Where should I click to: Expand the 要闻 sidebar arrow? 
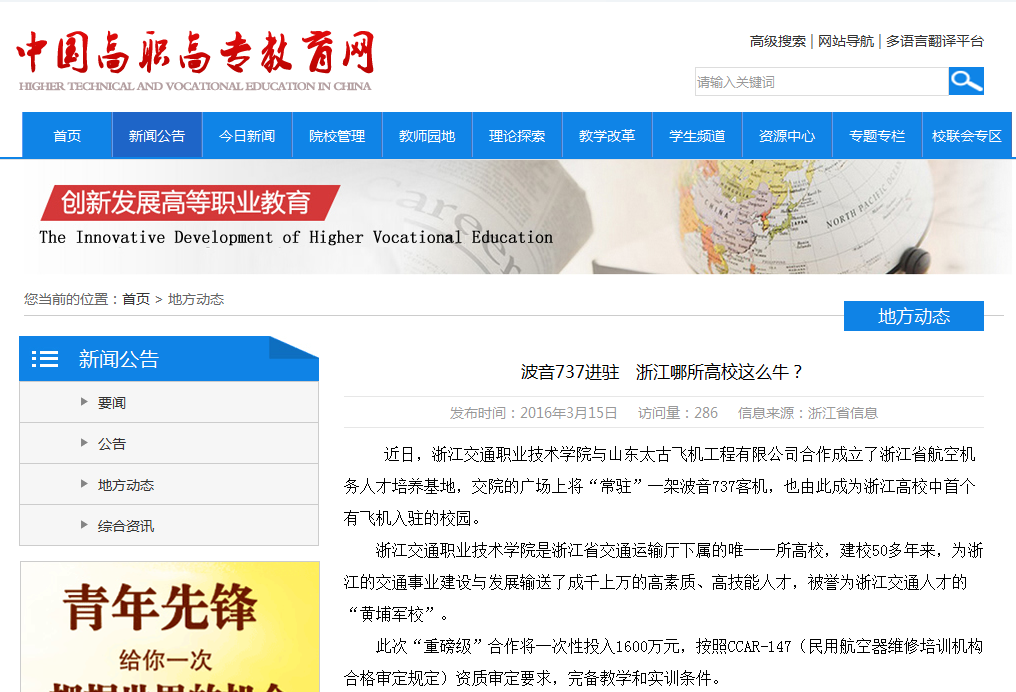coord(84,403)
